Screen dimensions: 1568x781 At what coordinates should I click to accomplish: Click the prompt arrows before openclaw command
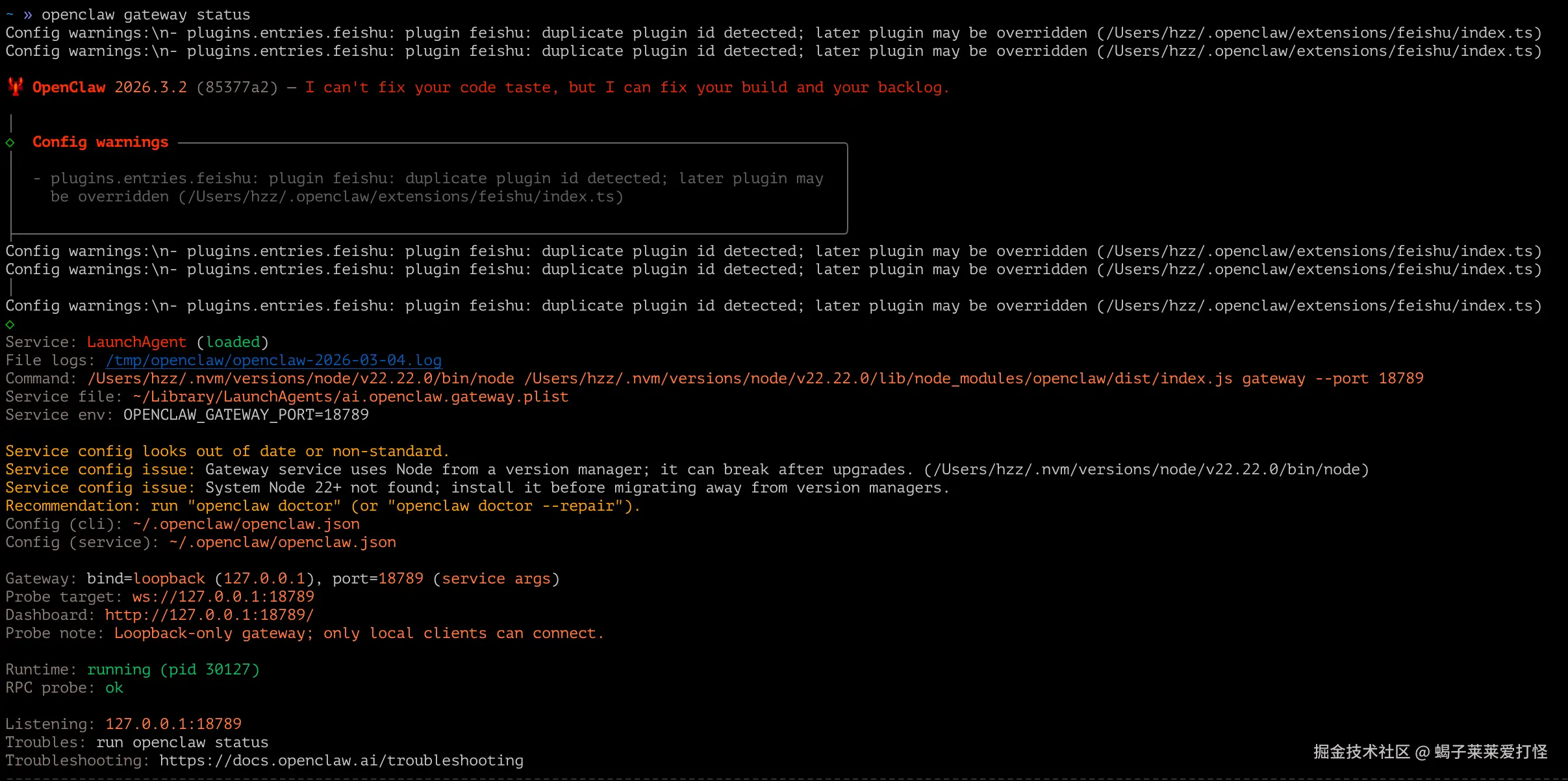tap(28, 14)
